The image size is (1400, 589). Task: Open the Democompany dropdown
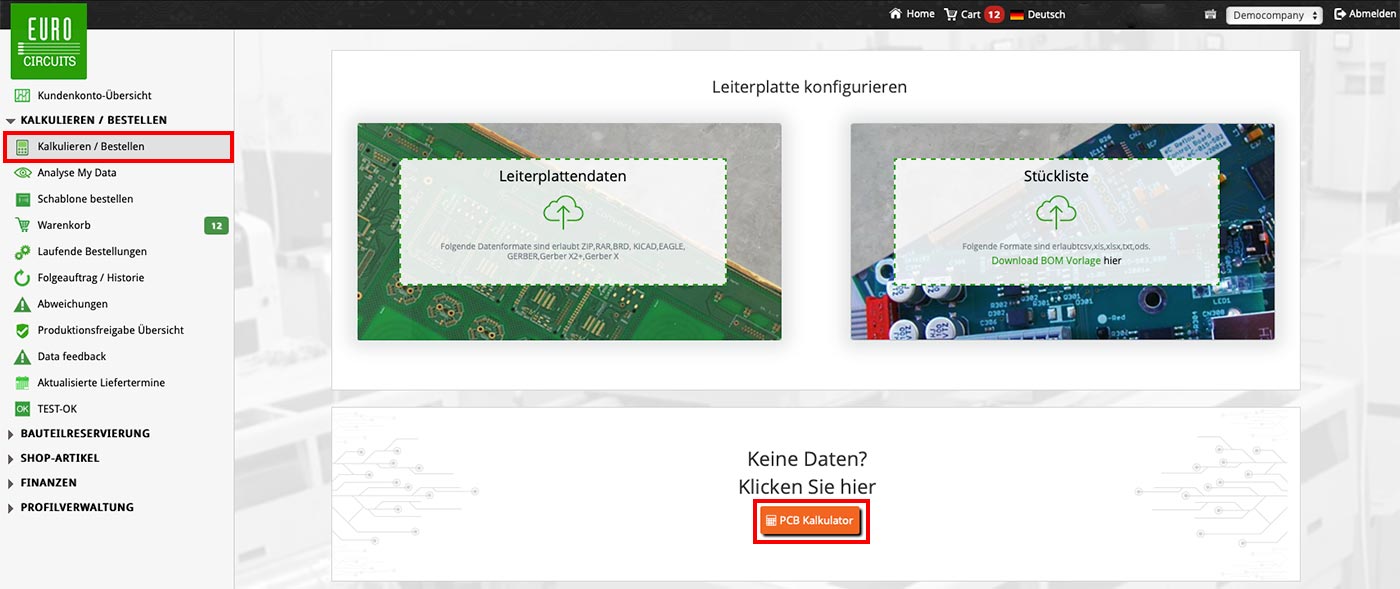pyautogui.click(x=1273, y=15)
